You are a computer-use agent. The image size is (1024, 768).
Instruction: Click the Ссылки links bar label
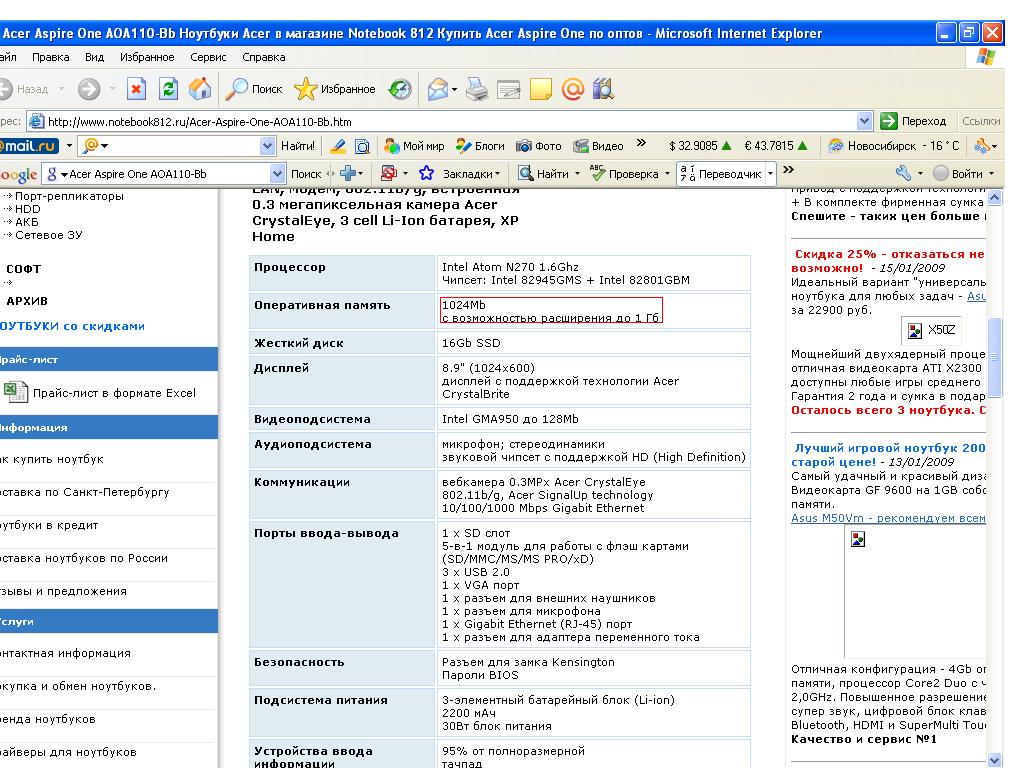point(981,121)
